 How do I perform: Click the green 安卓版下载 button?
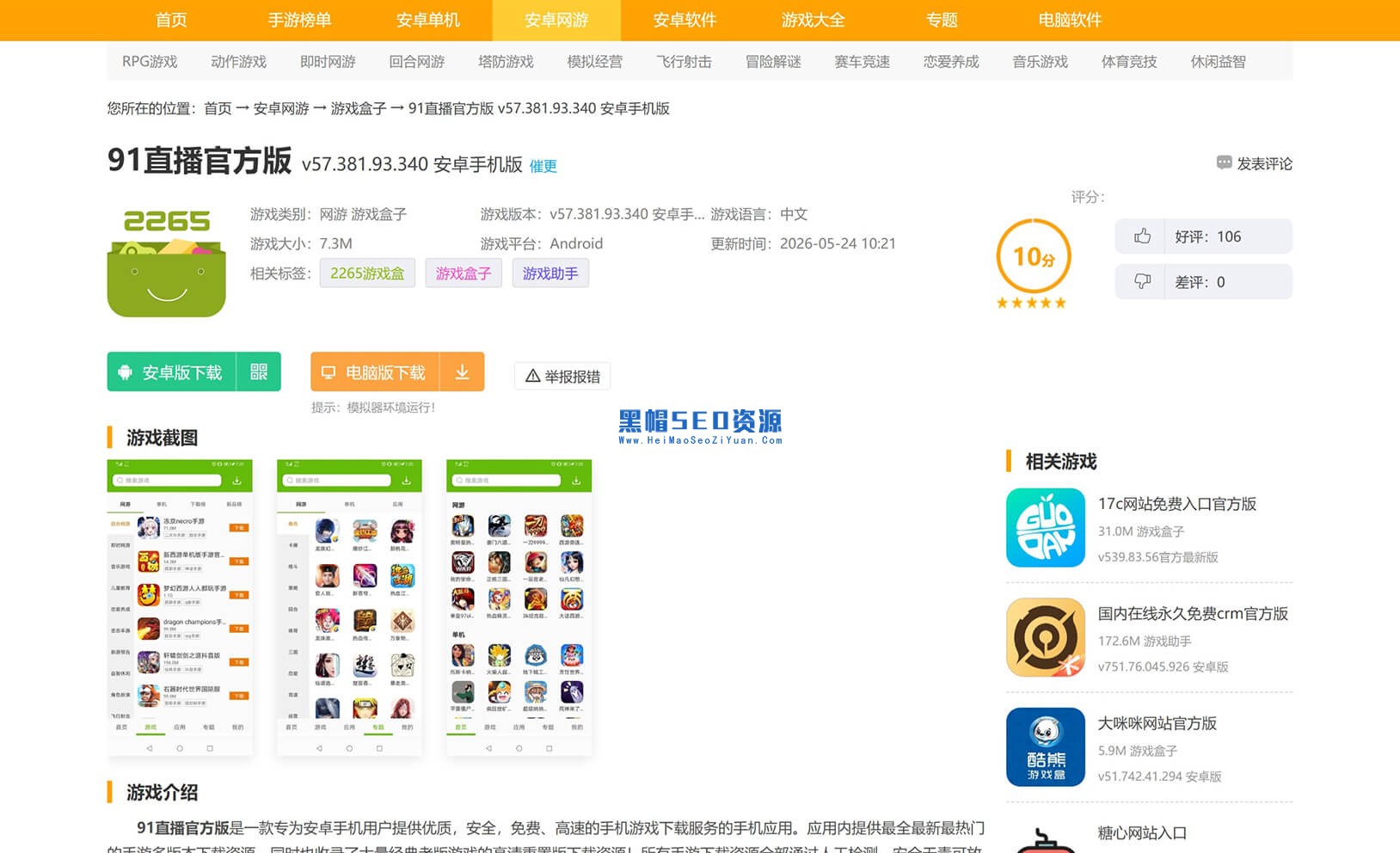[172, 371]
